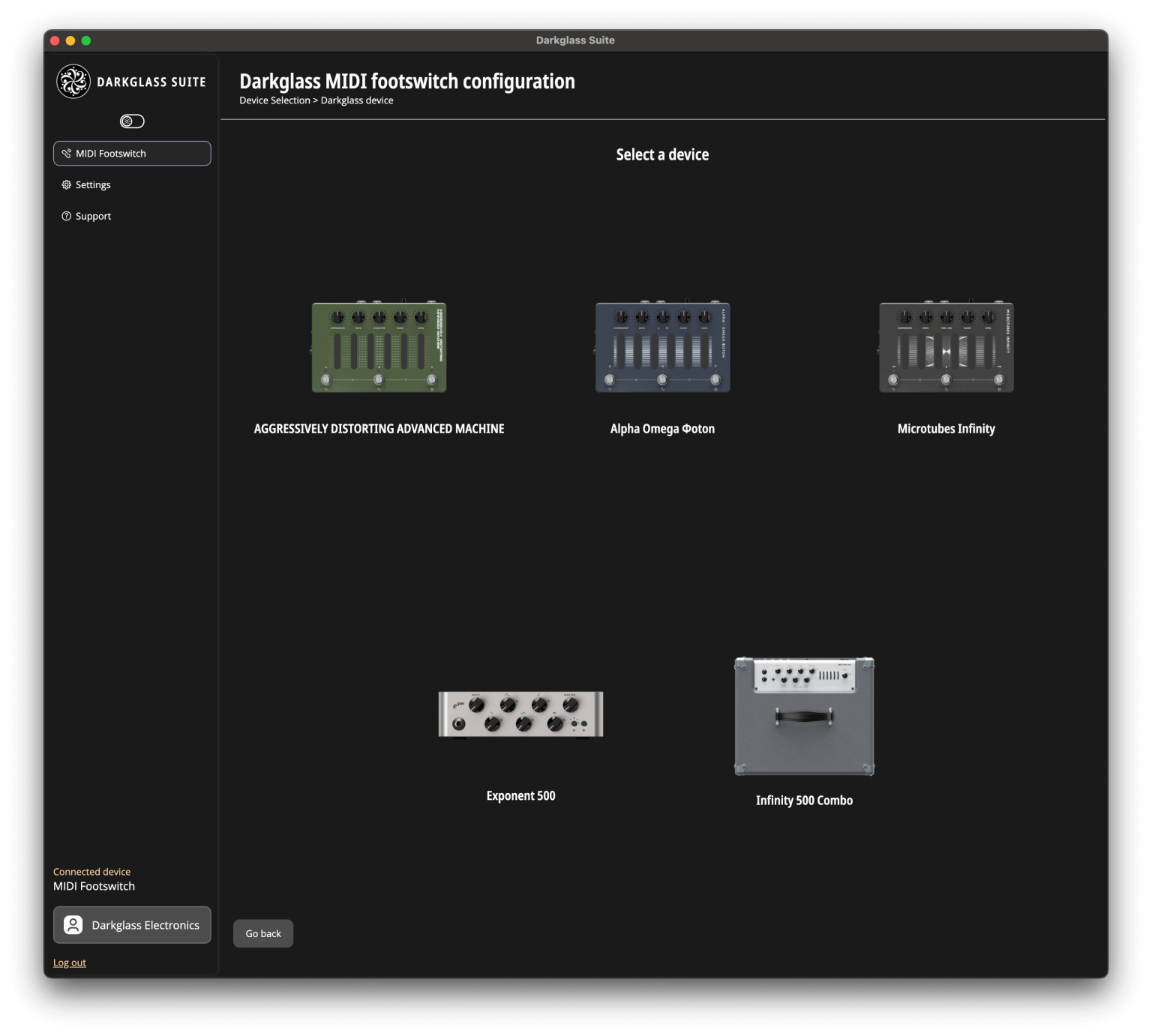Click the Settings gear icon
Image resolution: width=1152 pixels, height=1036 pixels.
pyautogui.click(x=67, y=185)
